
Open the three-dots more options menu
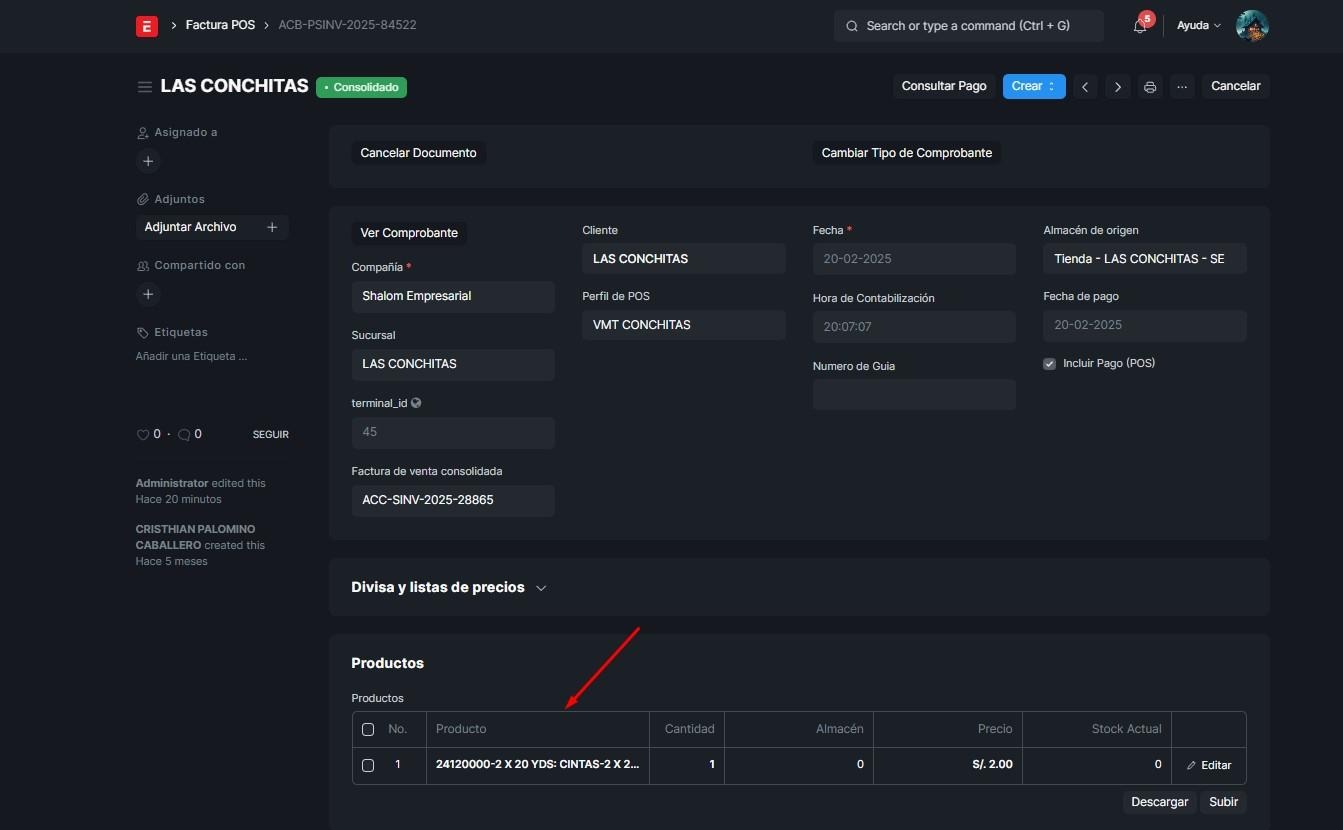point(1182,87)
